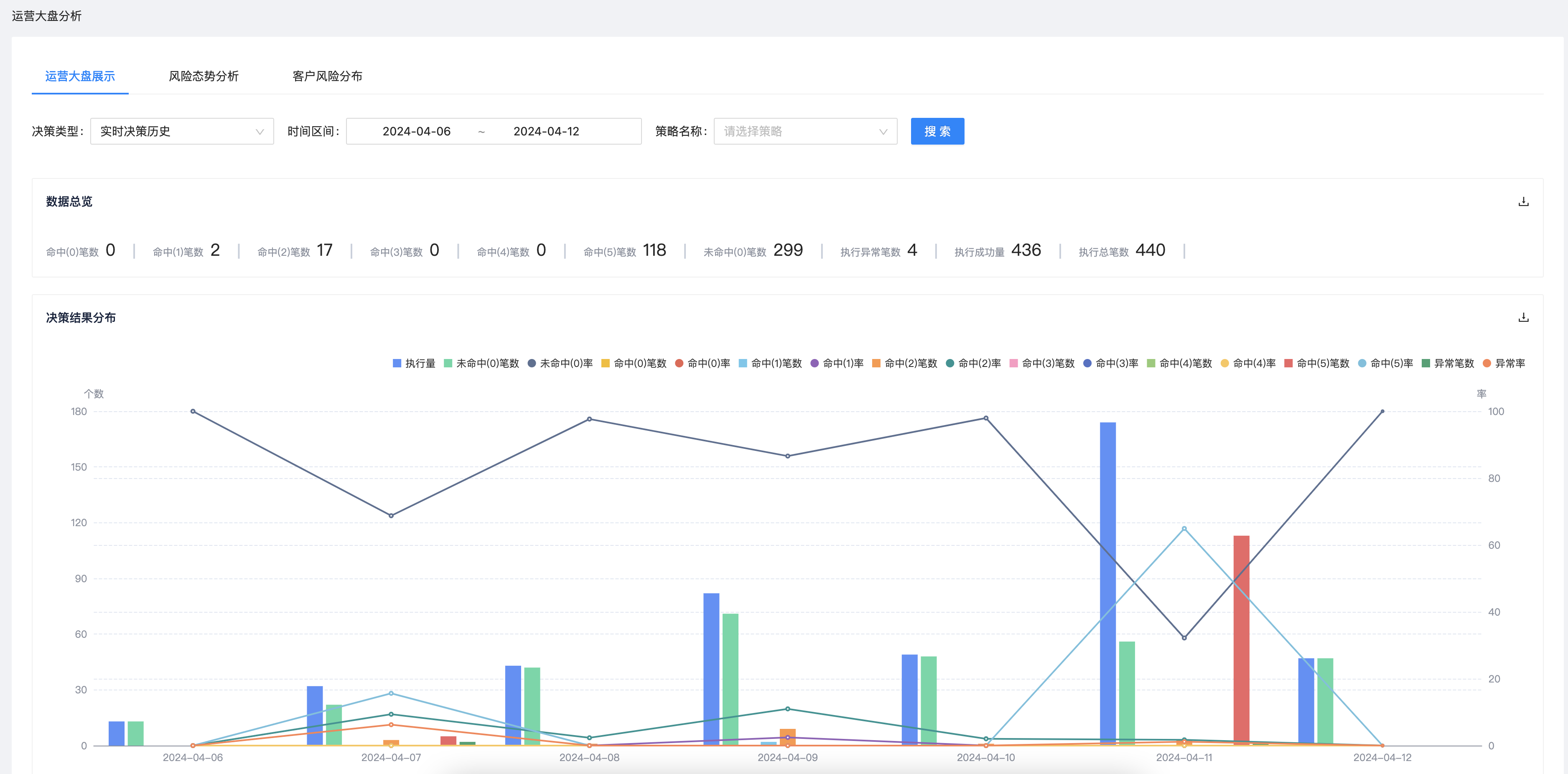Click the red 命中(5)笔数 bar on 2024-04-11
The height and width of the screenshot is (774, 1568).
(x=1241, y=640)
